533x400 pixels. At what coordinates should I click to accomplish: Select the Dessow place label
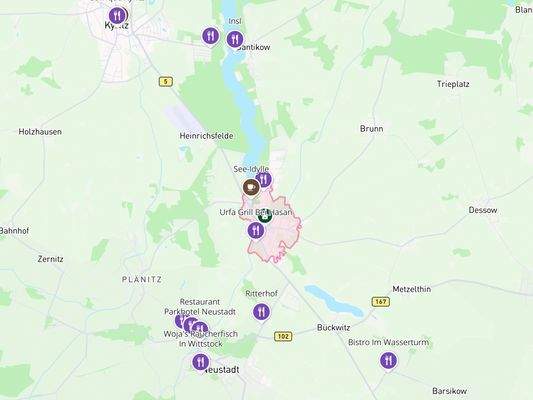pos(483,210)
